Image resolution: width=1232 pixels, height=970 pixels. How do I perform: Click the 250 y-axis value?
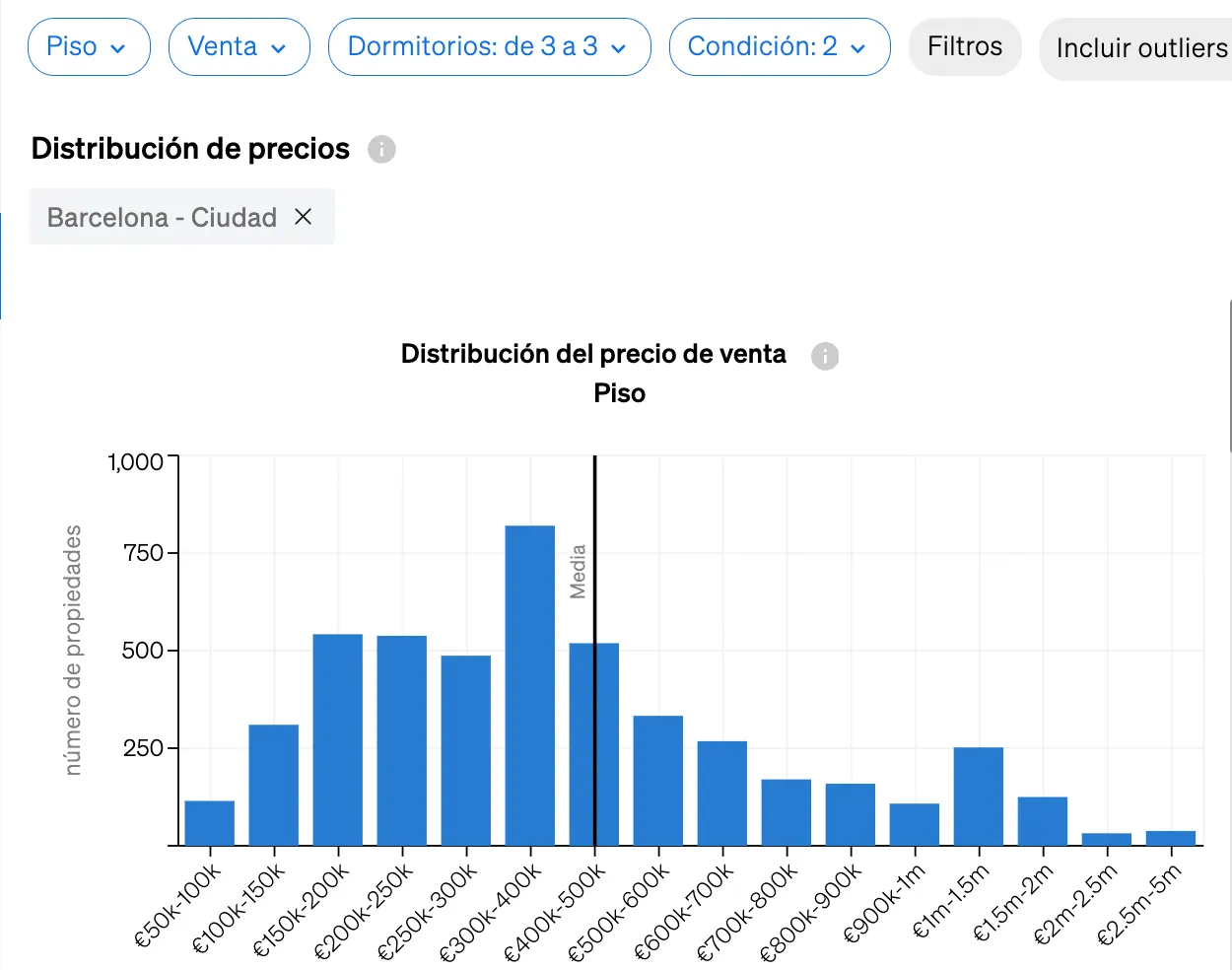[144, 748]
